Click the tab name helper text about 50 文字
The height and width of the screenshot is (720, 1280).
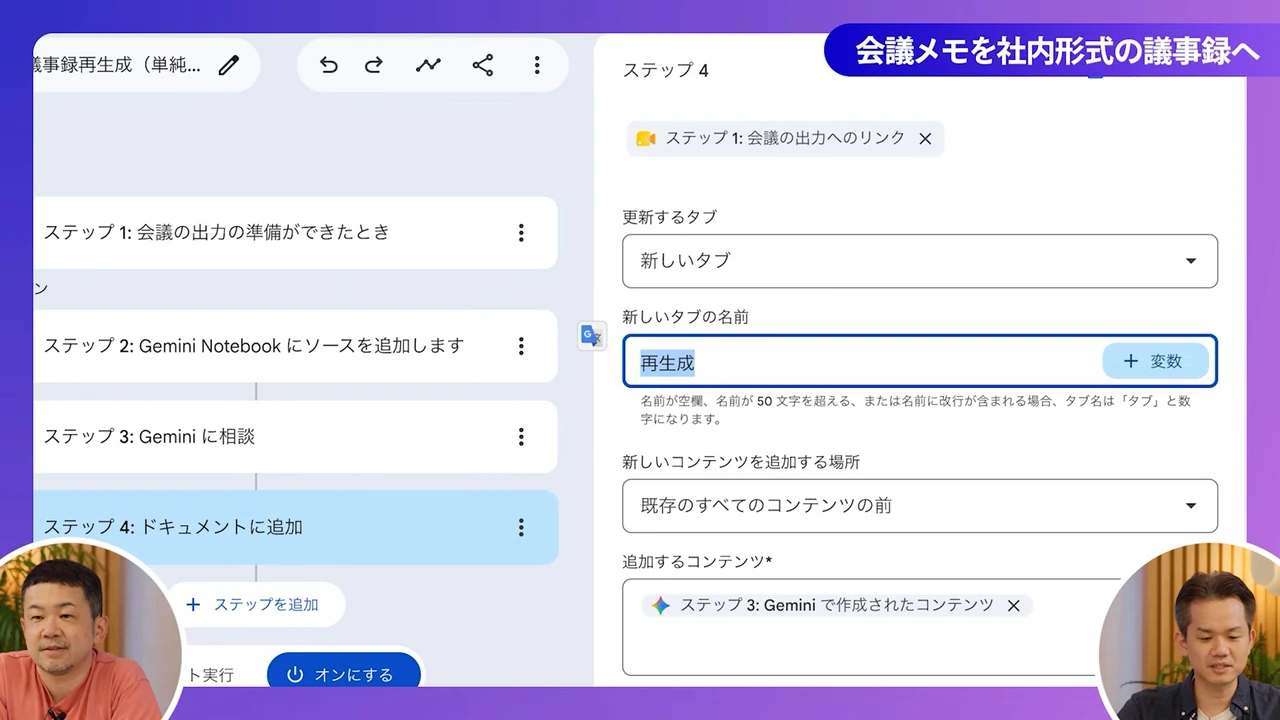coord(915,410)
